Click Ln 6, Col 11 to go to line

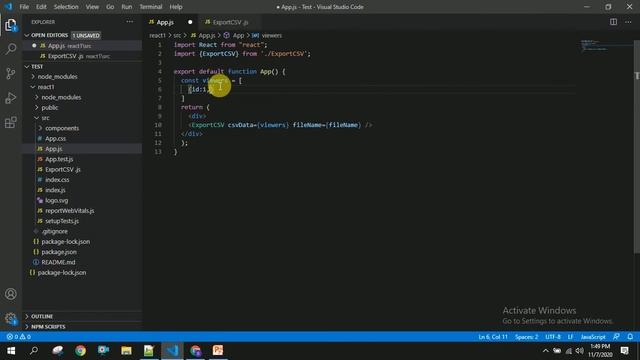click(x=493, y=337)
